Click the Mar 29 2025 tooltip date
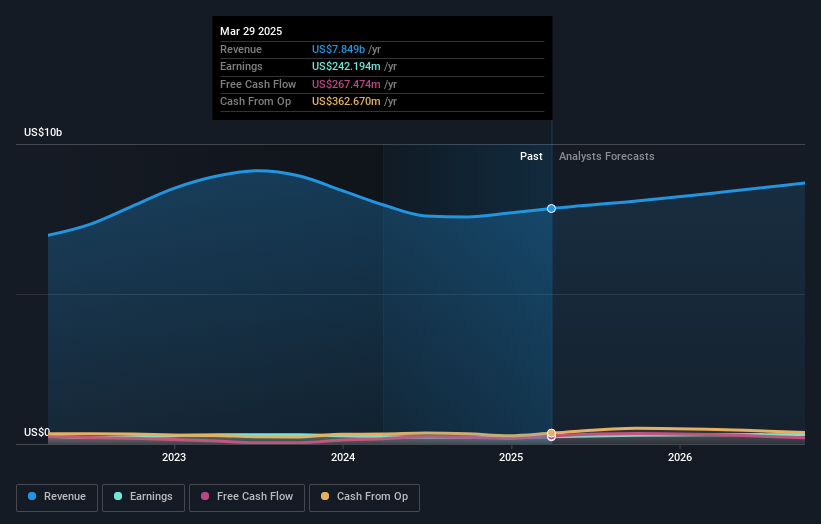This screenshot has height=524, width=821. pos(251,31)
